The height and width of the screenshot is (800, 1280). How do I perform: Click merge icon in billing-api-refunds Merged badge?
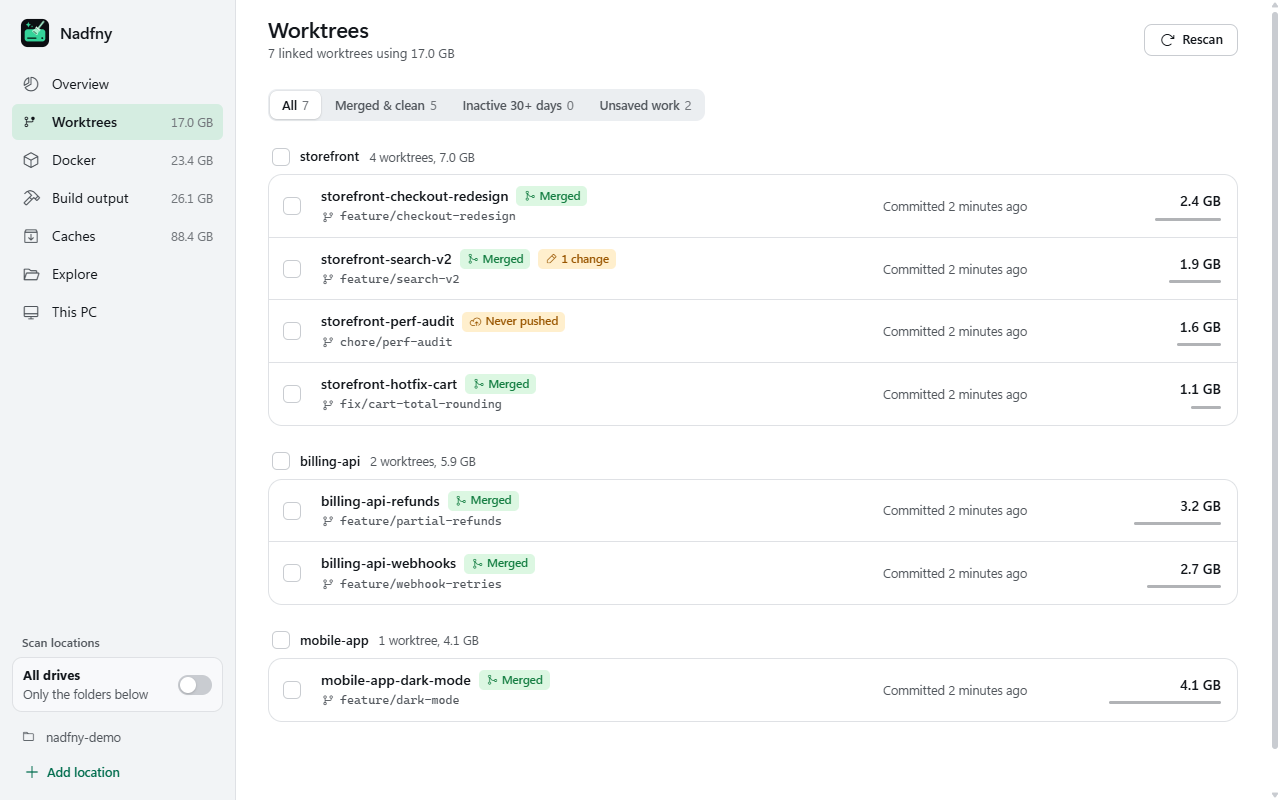click(x=461, y=501)
